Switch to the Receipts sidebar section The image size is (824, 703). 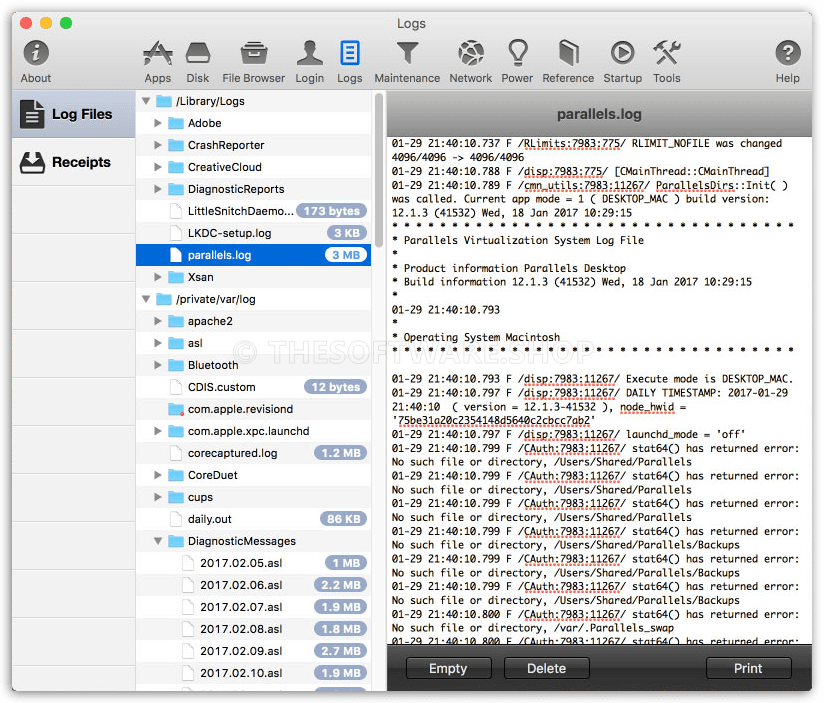point(70,162)
